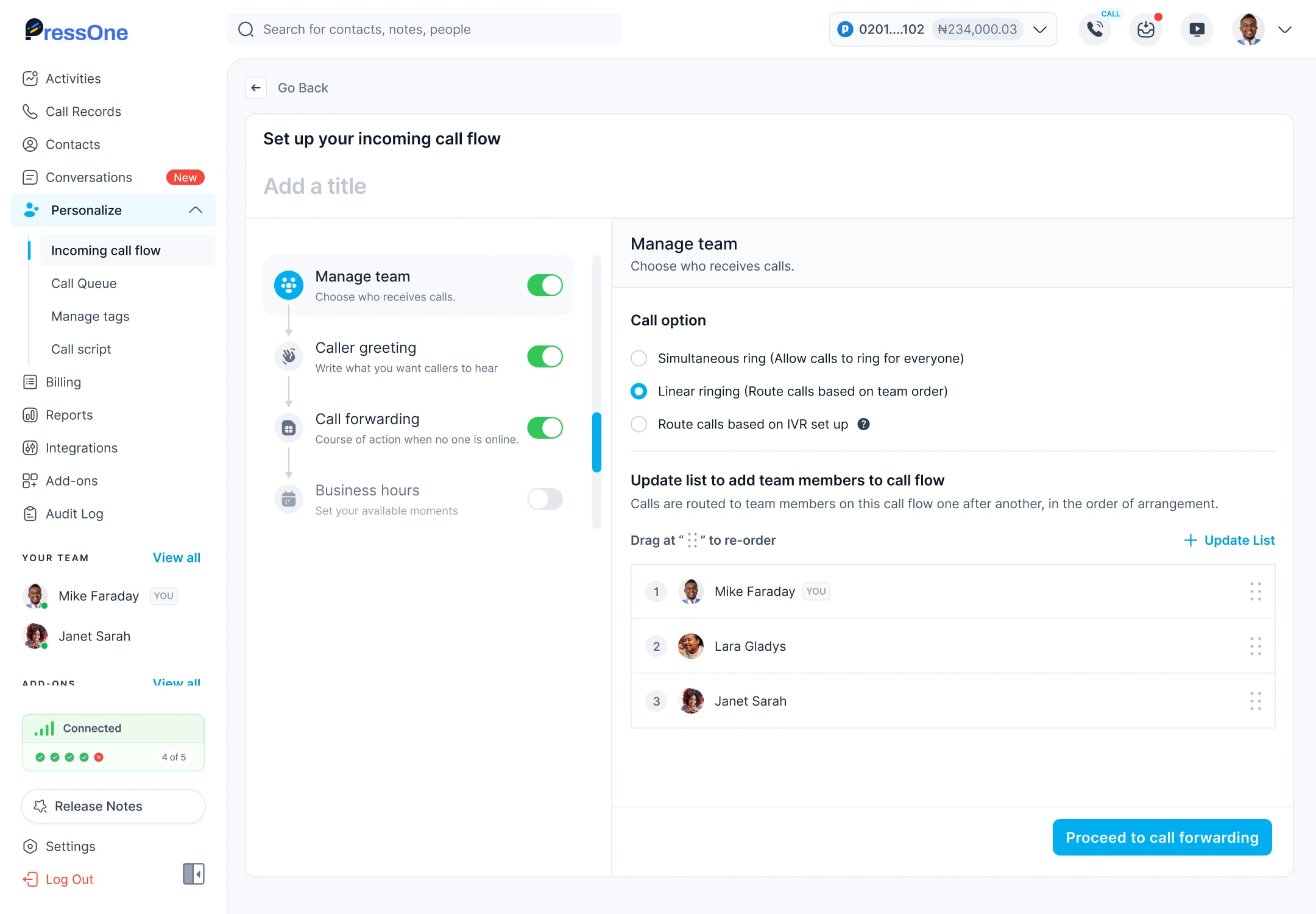Open the Call Queue menu item

tap(83, 283)
